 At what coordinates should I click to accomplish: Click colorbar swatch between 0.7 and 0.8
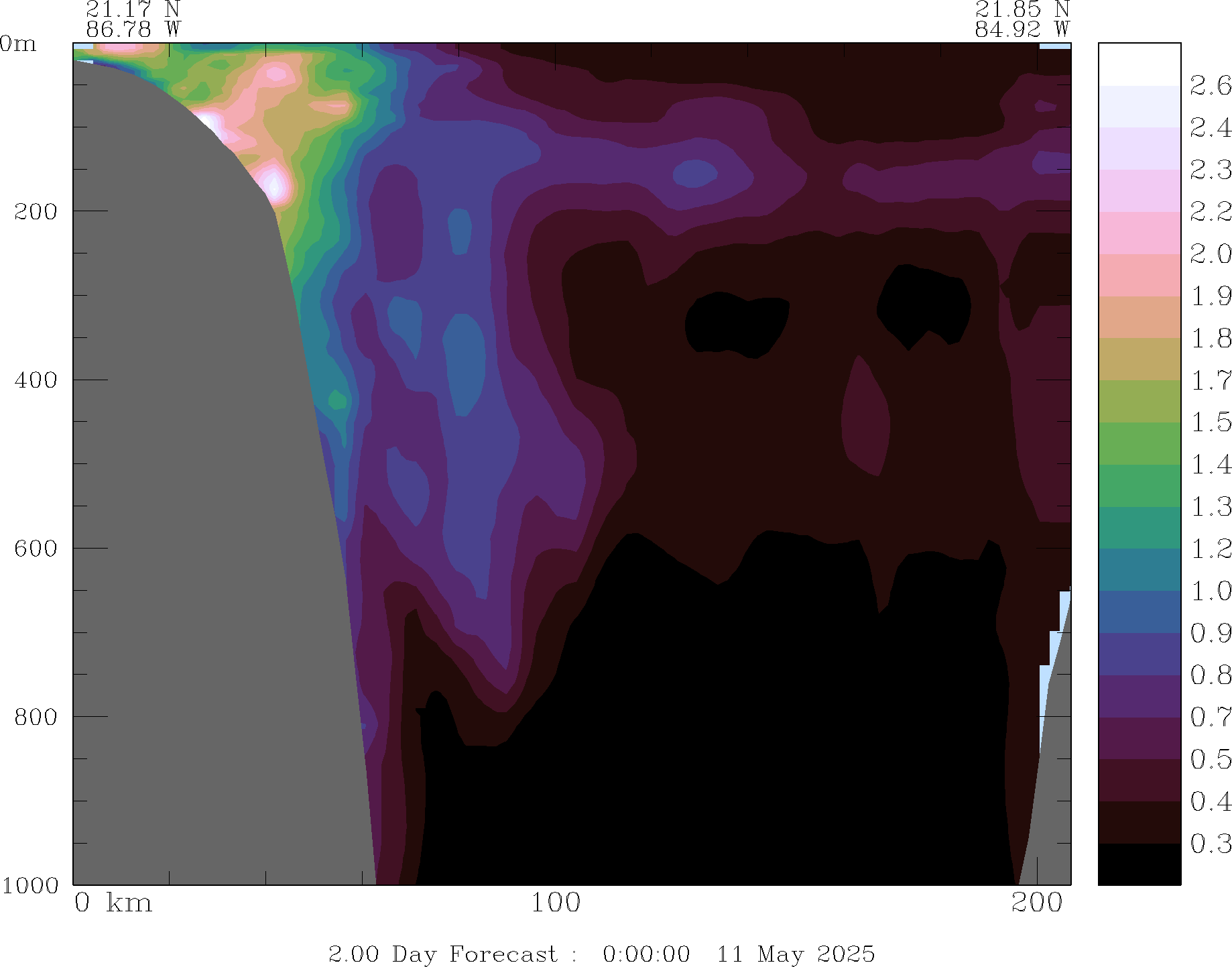[x=1139, y=696]
